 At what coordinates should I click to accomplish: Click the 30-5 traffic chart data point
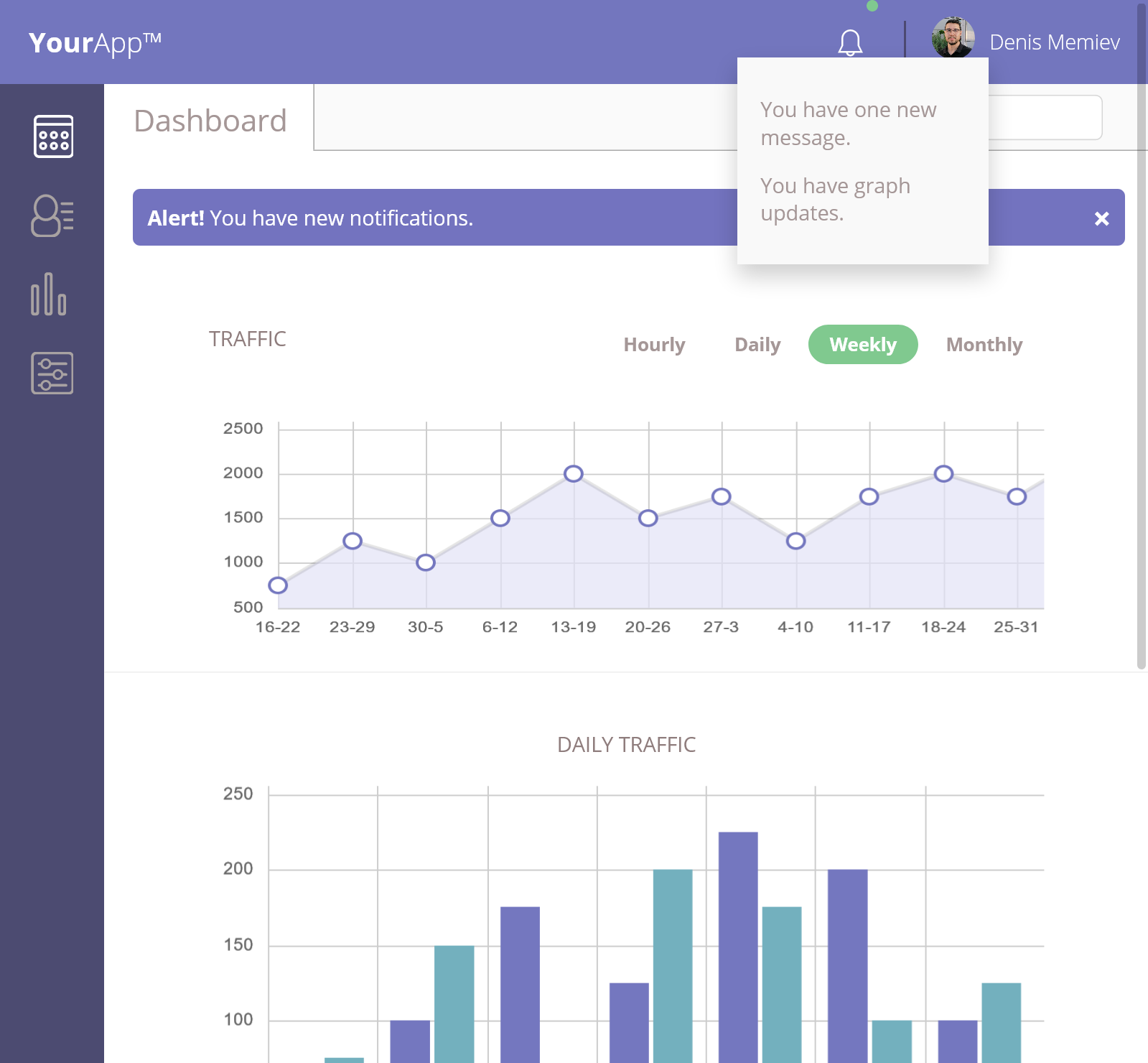(x=426, y=562)
